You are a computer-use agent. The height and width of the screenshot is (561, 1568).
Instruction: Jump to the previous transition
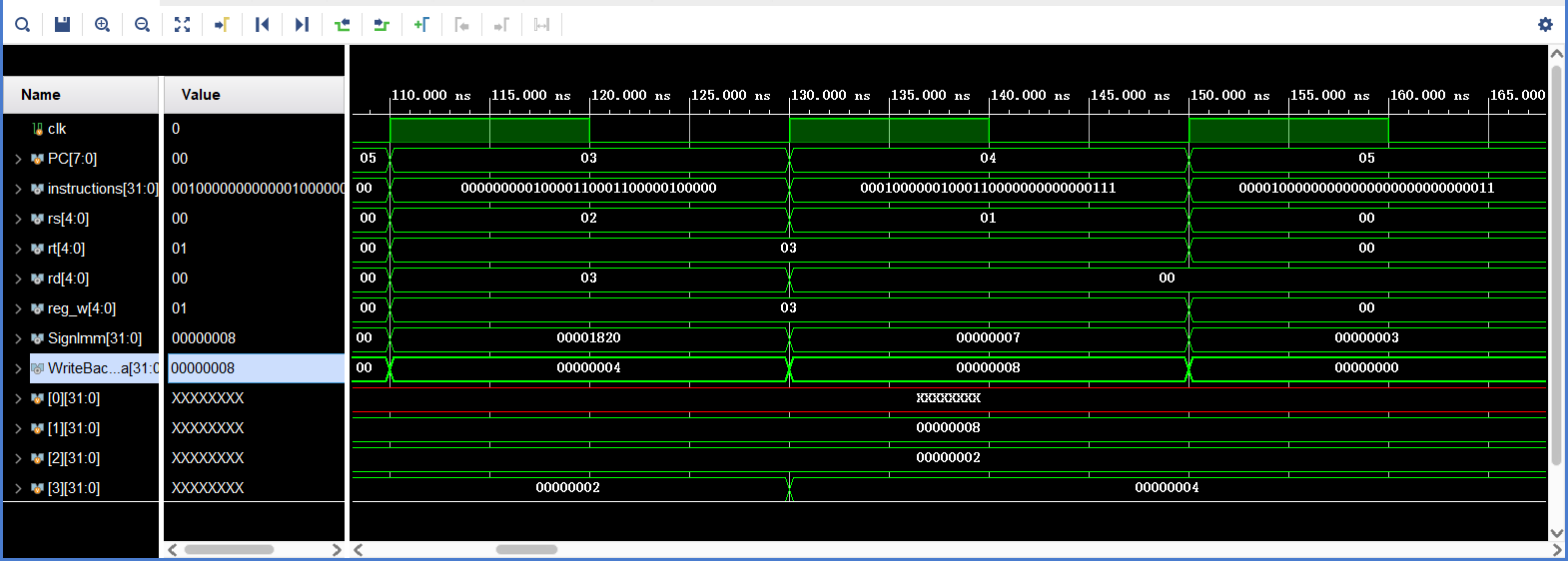pos(342,24)
